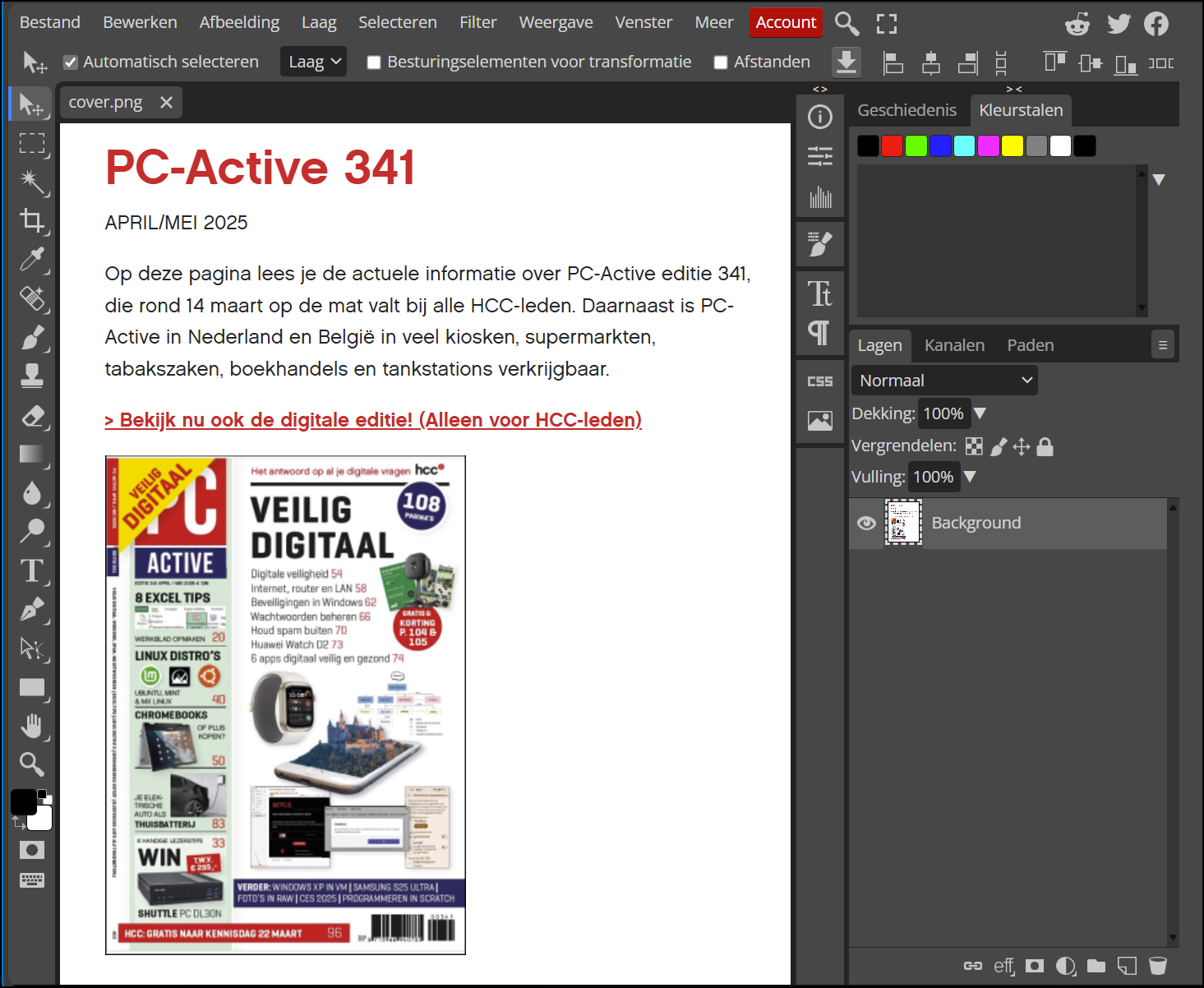The width and height of the screenshot is (1204, 988).
Task: Choose the Hand tool
Action: coord(32,726)
